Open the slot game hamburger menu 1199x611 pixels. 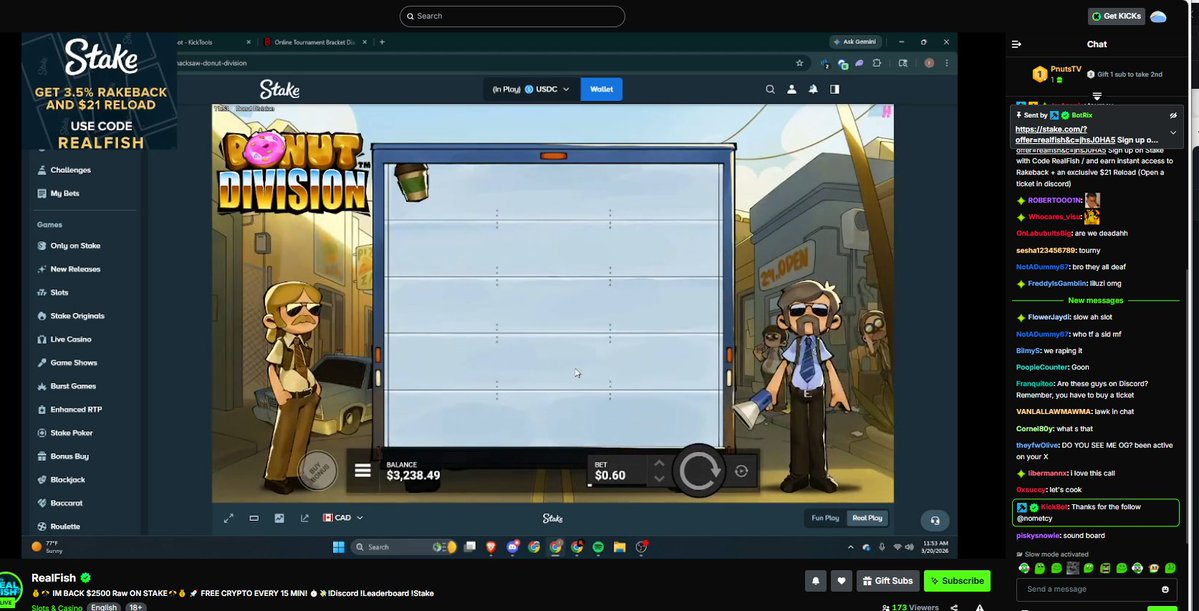[362, 470]
